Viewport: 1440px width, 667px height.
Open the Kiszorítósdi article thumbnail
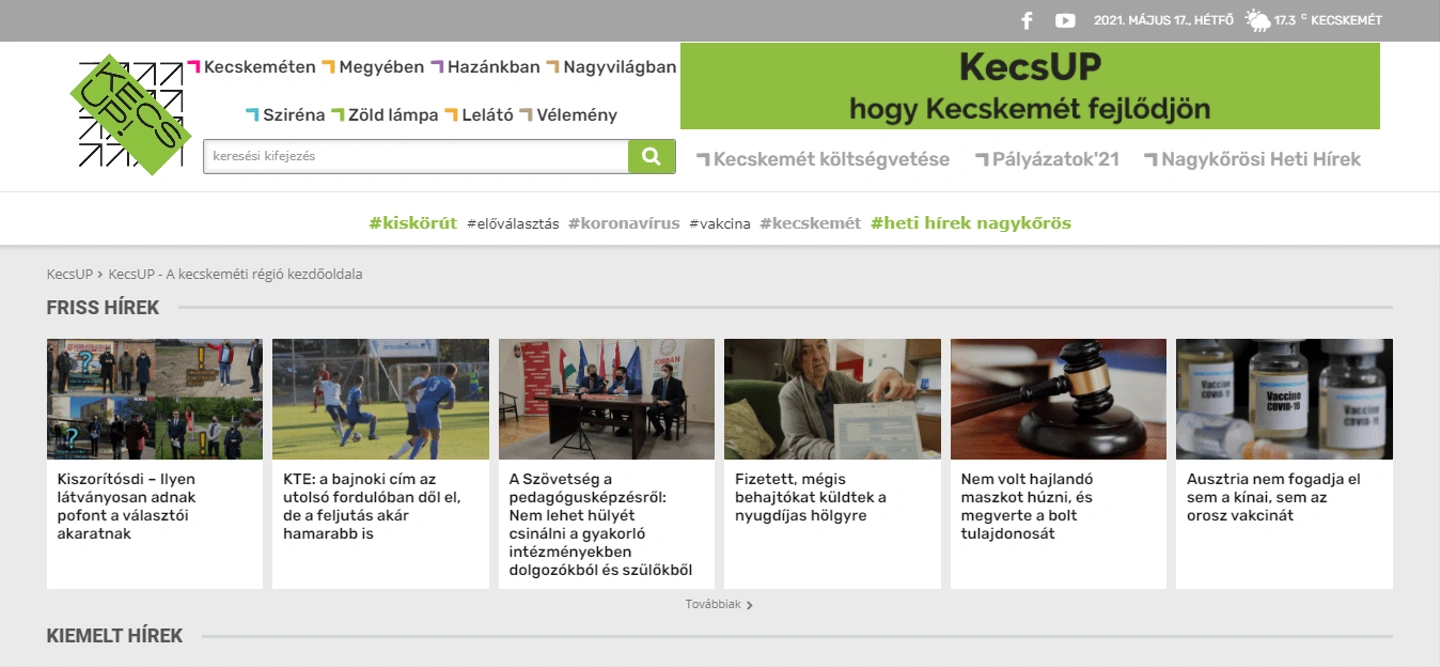(155, 399)
